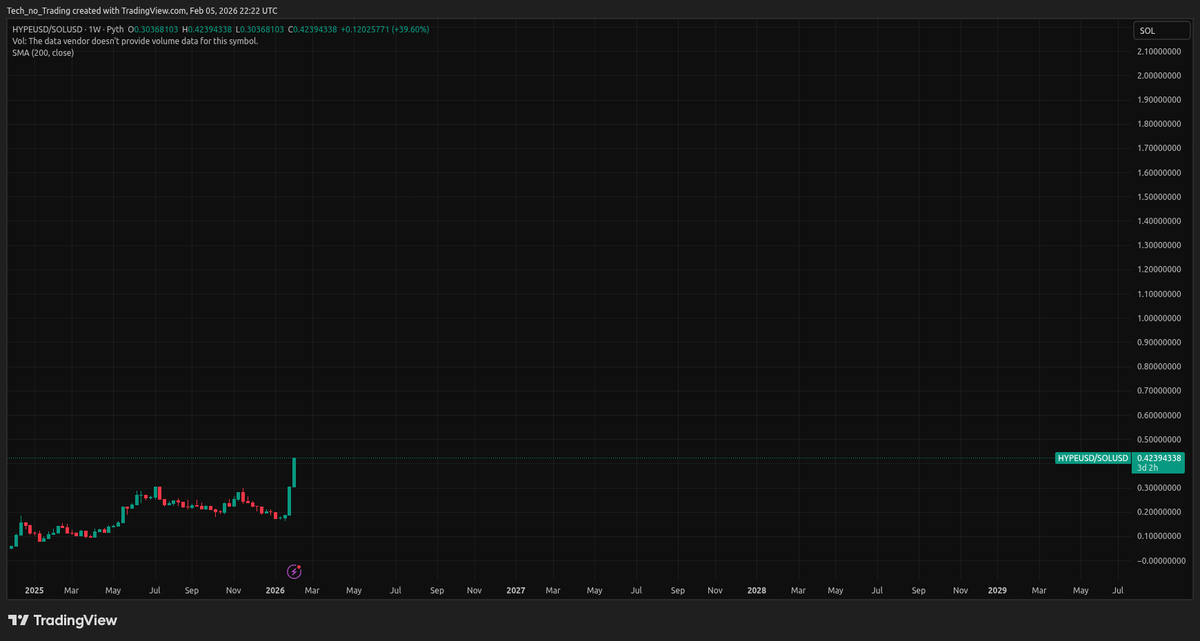Click the 1.40000000 price axis label
1200x641 pixels.
[1161, 221]
